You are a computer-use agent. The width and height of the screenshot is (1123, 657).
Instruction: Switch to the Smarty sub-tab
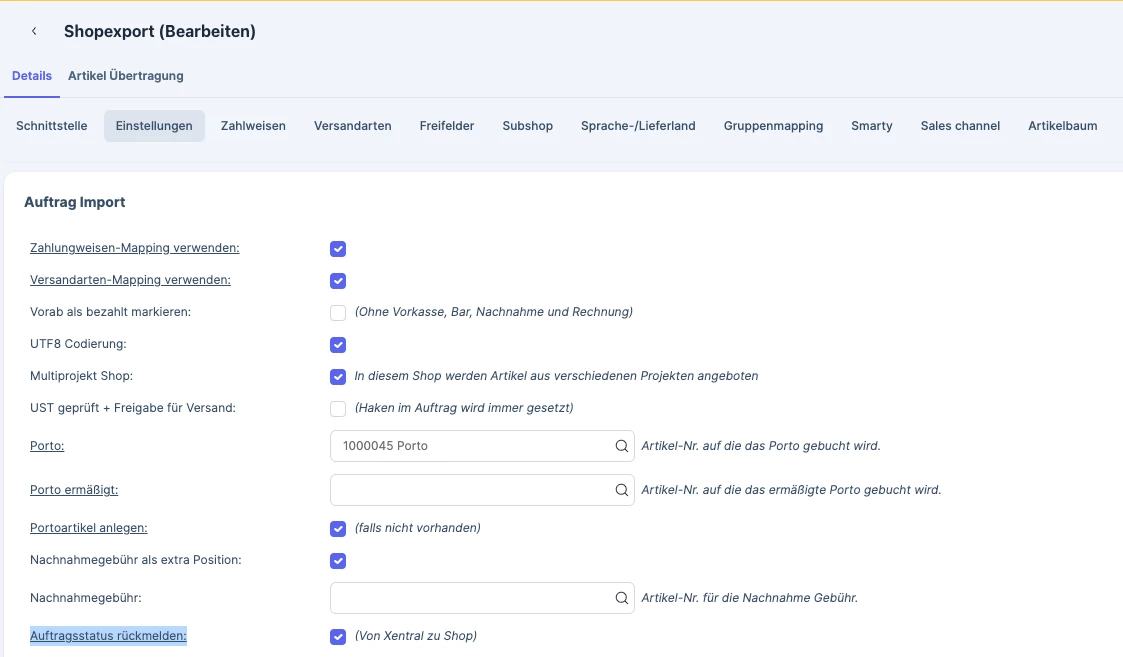(872, 125)
